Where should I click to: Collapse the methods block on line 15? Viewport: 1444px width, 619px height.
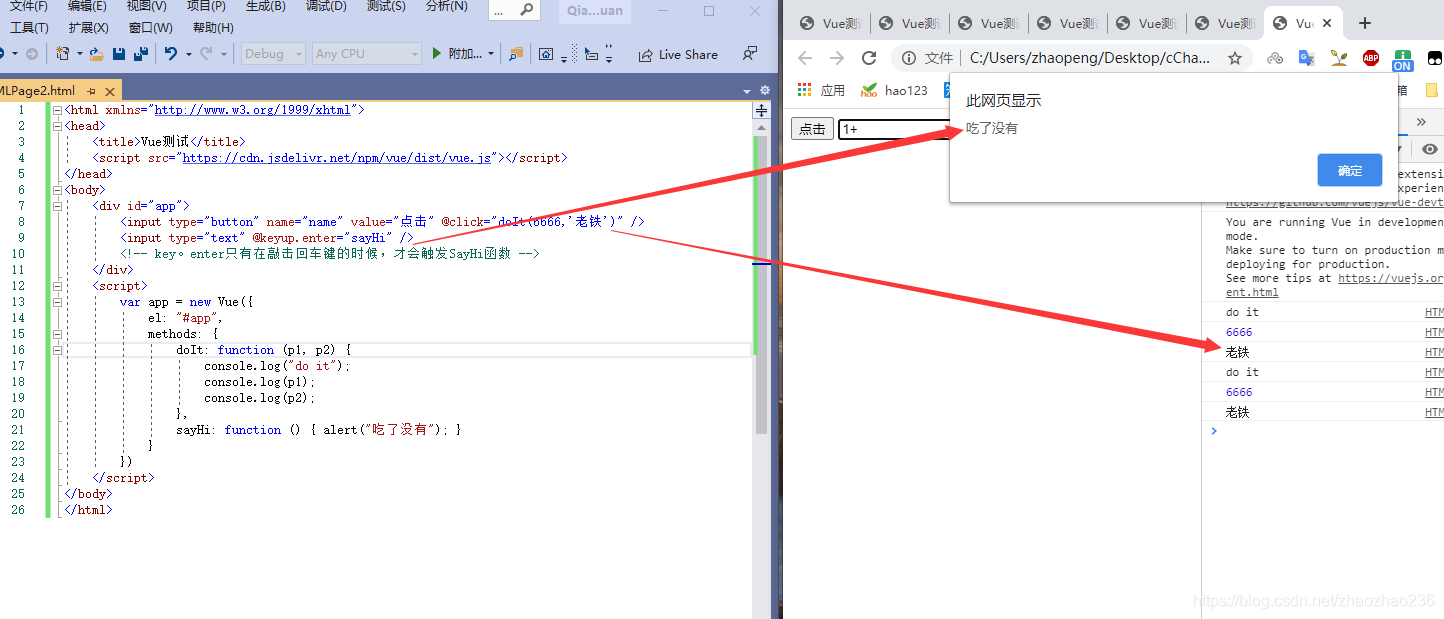[57, 334]
